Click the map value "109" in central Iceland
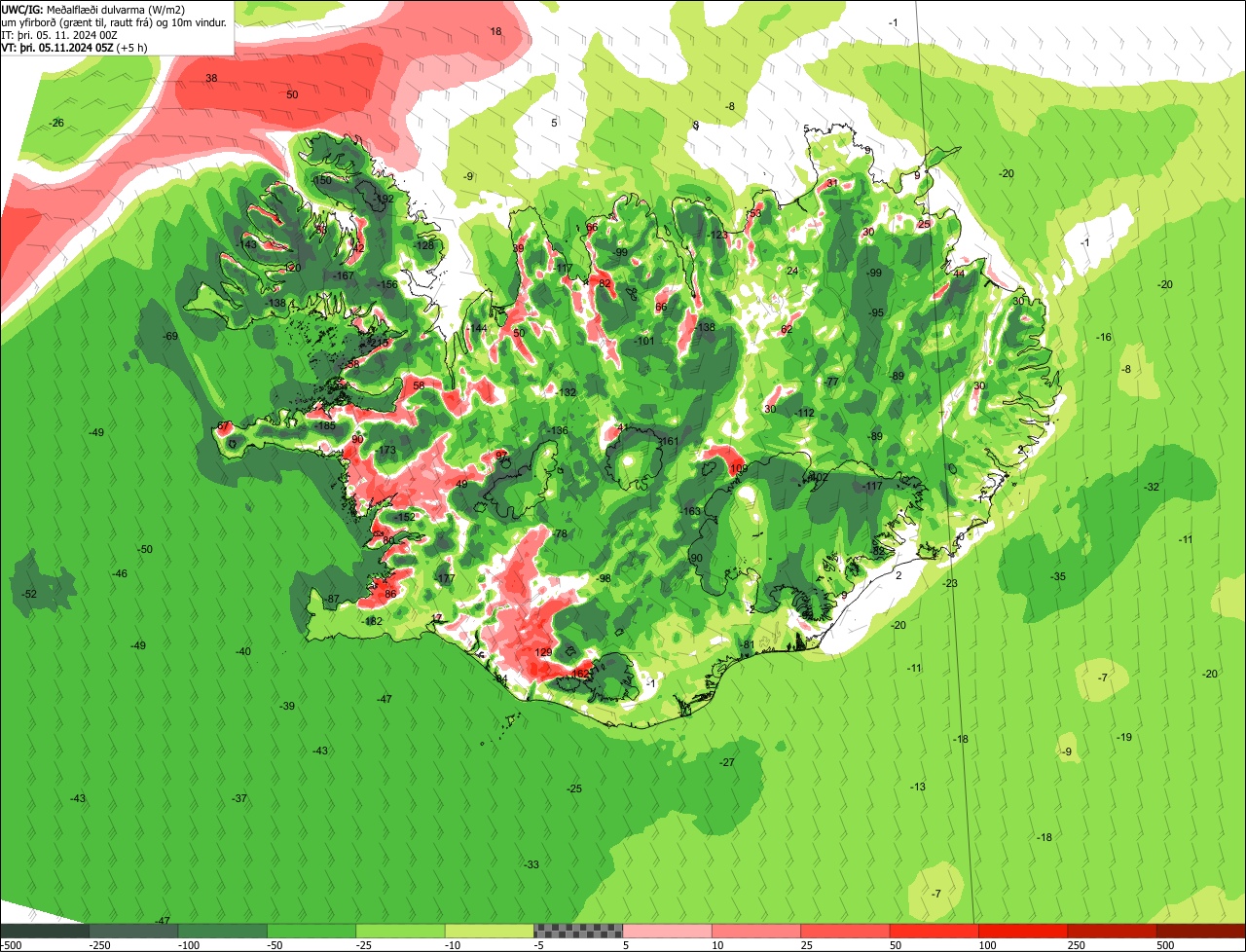Image resolution: width=1246 pixels, height=952 pixels. pos(739,469)
